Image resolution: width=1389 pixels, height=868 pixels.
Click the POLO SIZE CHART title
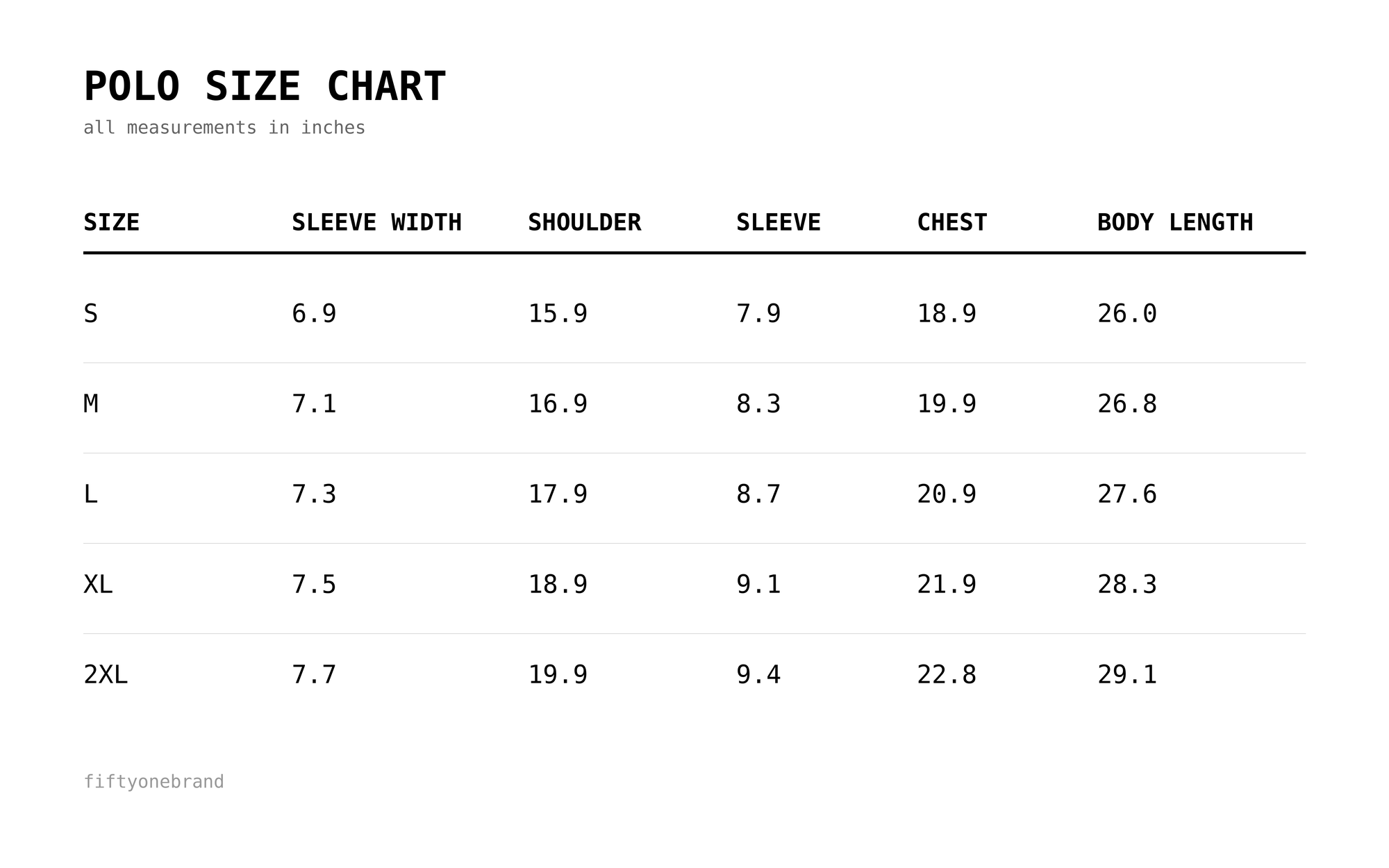coord(265,87)
